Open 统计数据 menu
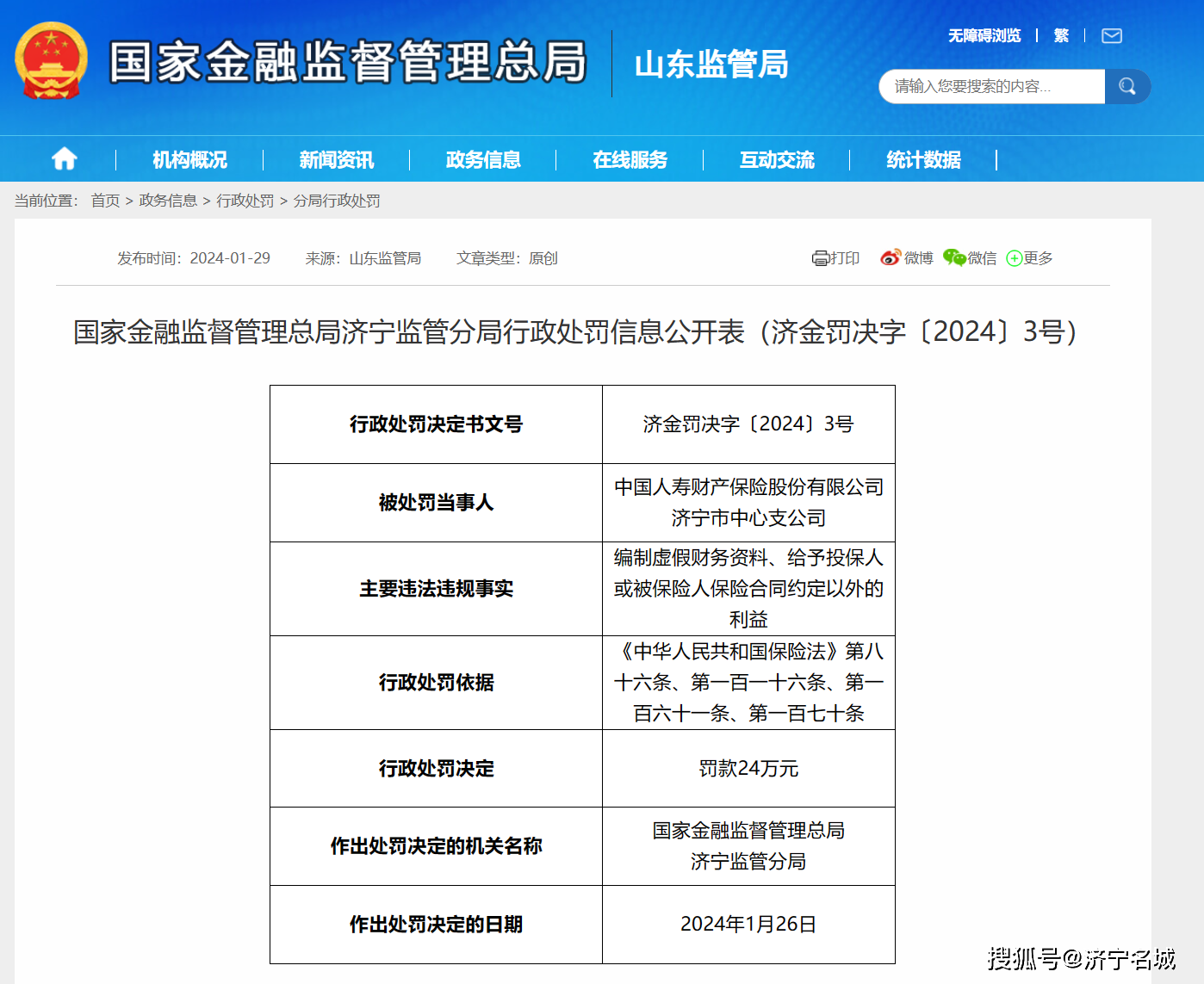The image size is (1204, 984). [923, 159]
